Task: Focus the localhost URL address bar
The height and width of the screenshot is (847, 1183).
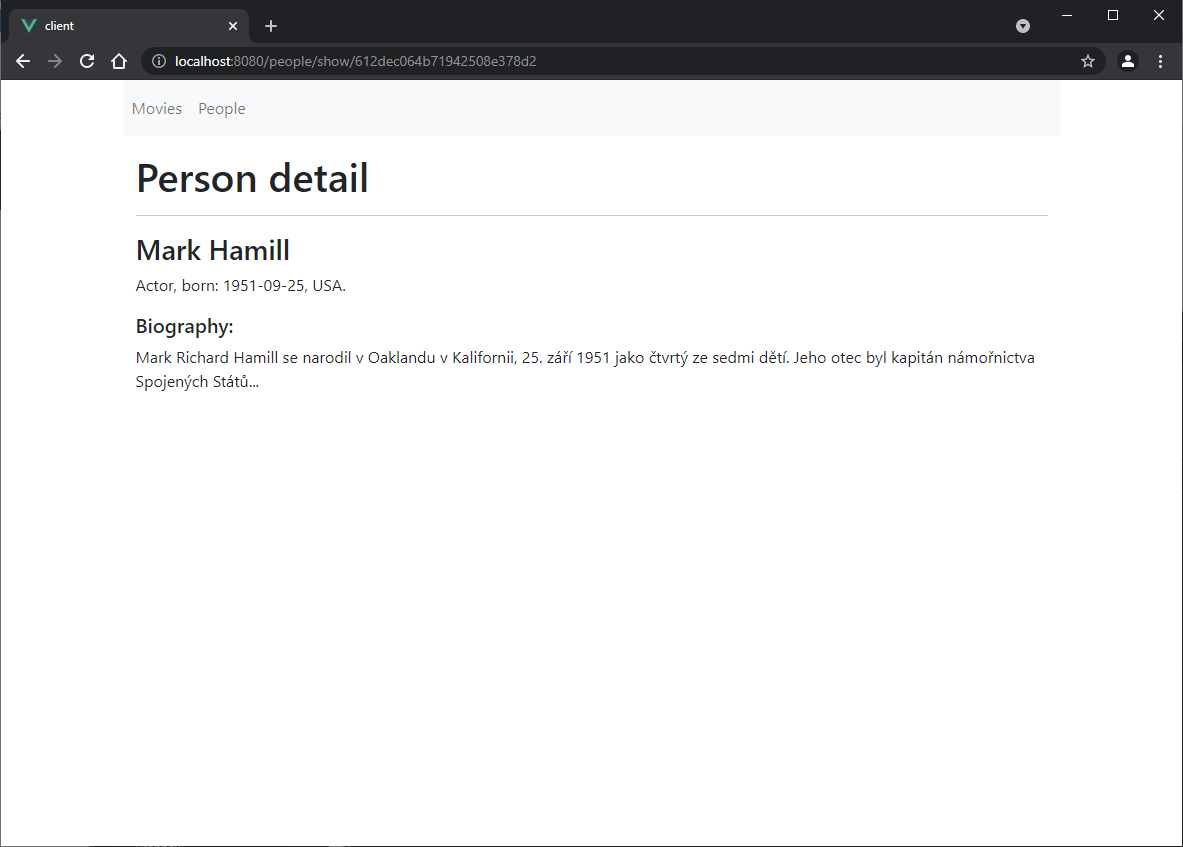Action: point(600,61)
